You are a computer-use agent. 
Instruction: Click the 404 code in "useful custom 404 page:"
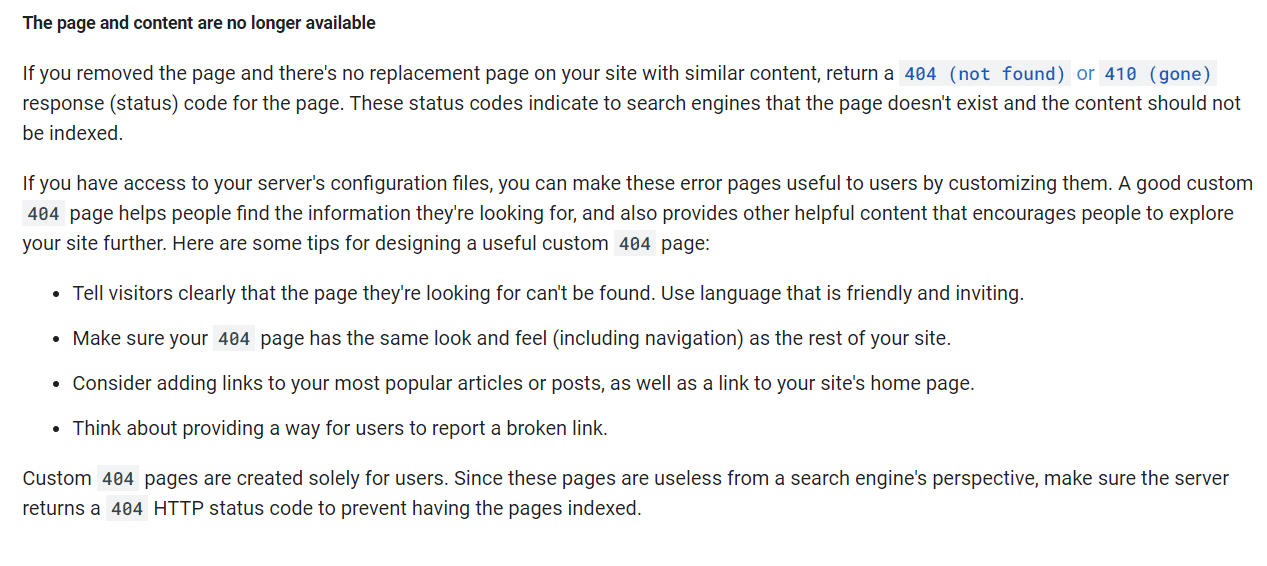pyautogui.click(x=635, y=244)
